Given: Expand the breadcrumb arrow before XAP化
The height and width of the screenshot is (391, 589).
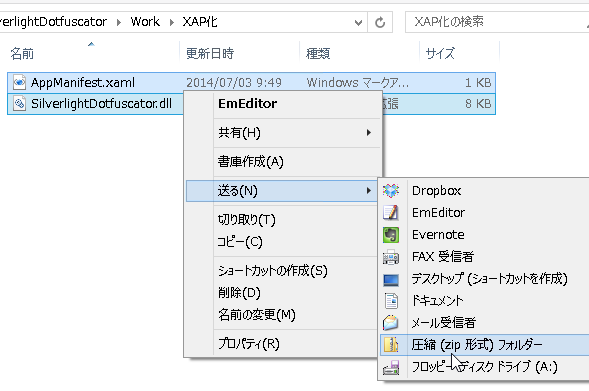Looking at the screenshot, I should tap(172, 22).
